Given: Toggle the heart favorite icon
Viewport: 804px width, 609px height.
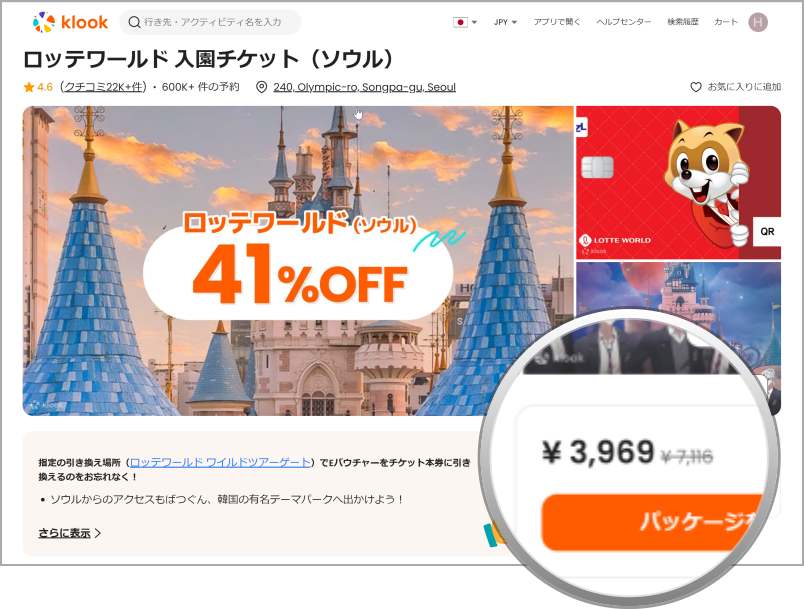Looking at the screenshot, I should 695,87.
